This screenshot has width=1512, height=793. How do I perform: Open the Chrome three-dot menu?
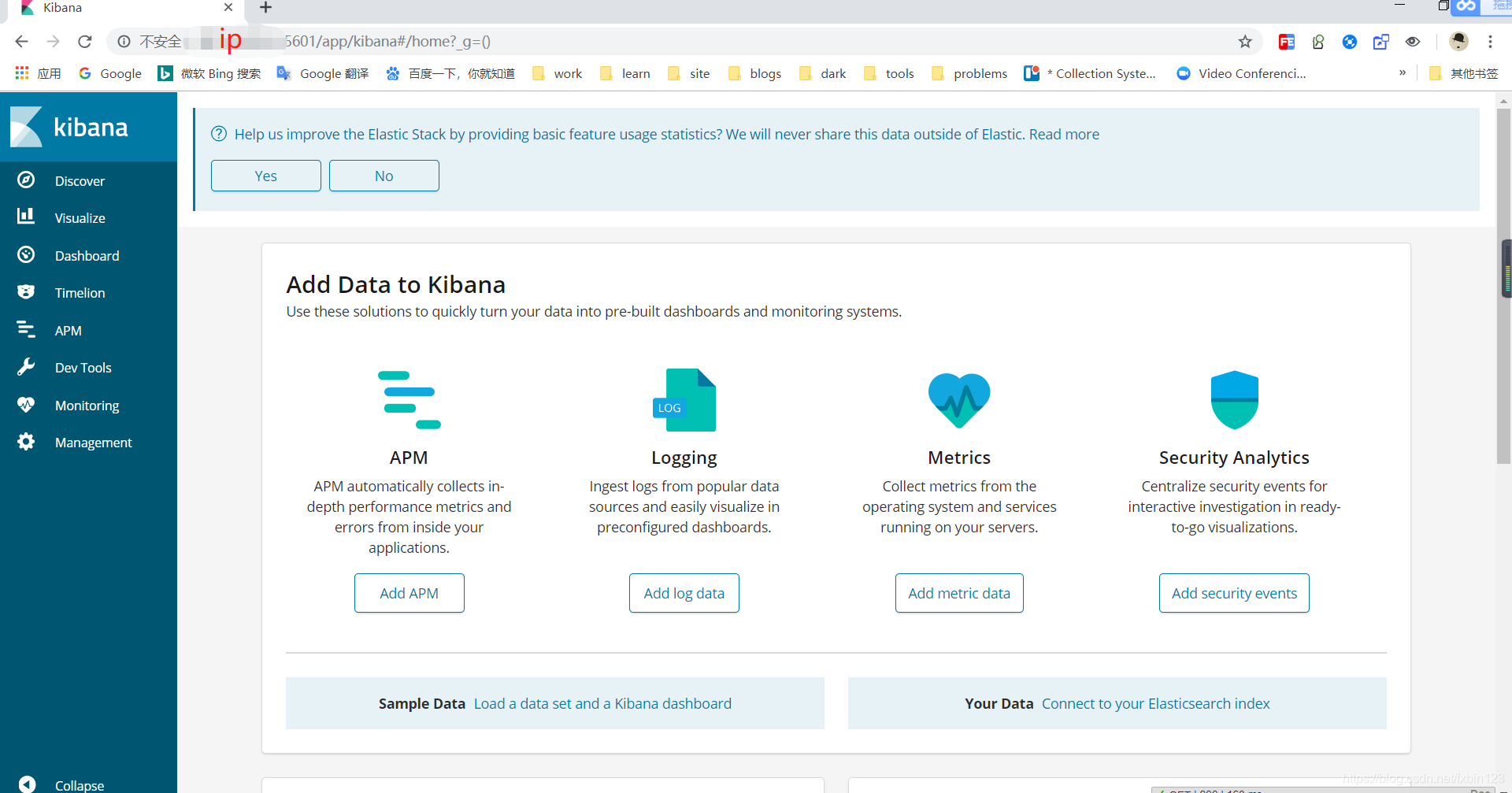click(x=1490, y=42)
